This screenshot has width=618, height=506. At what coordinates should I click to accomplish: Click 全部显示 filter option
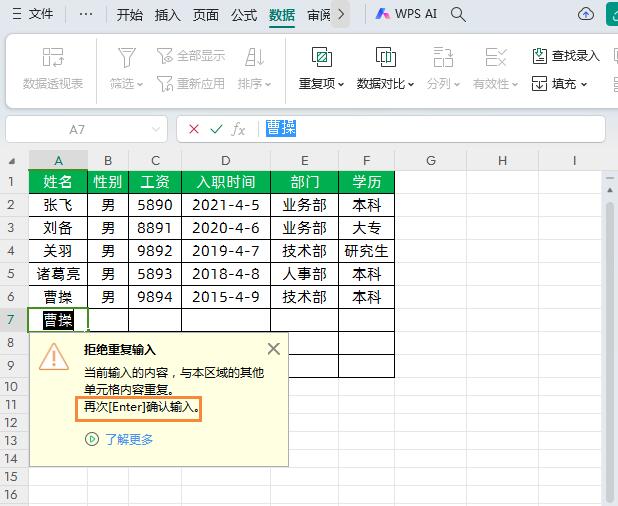point(191,56)
